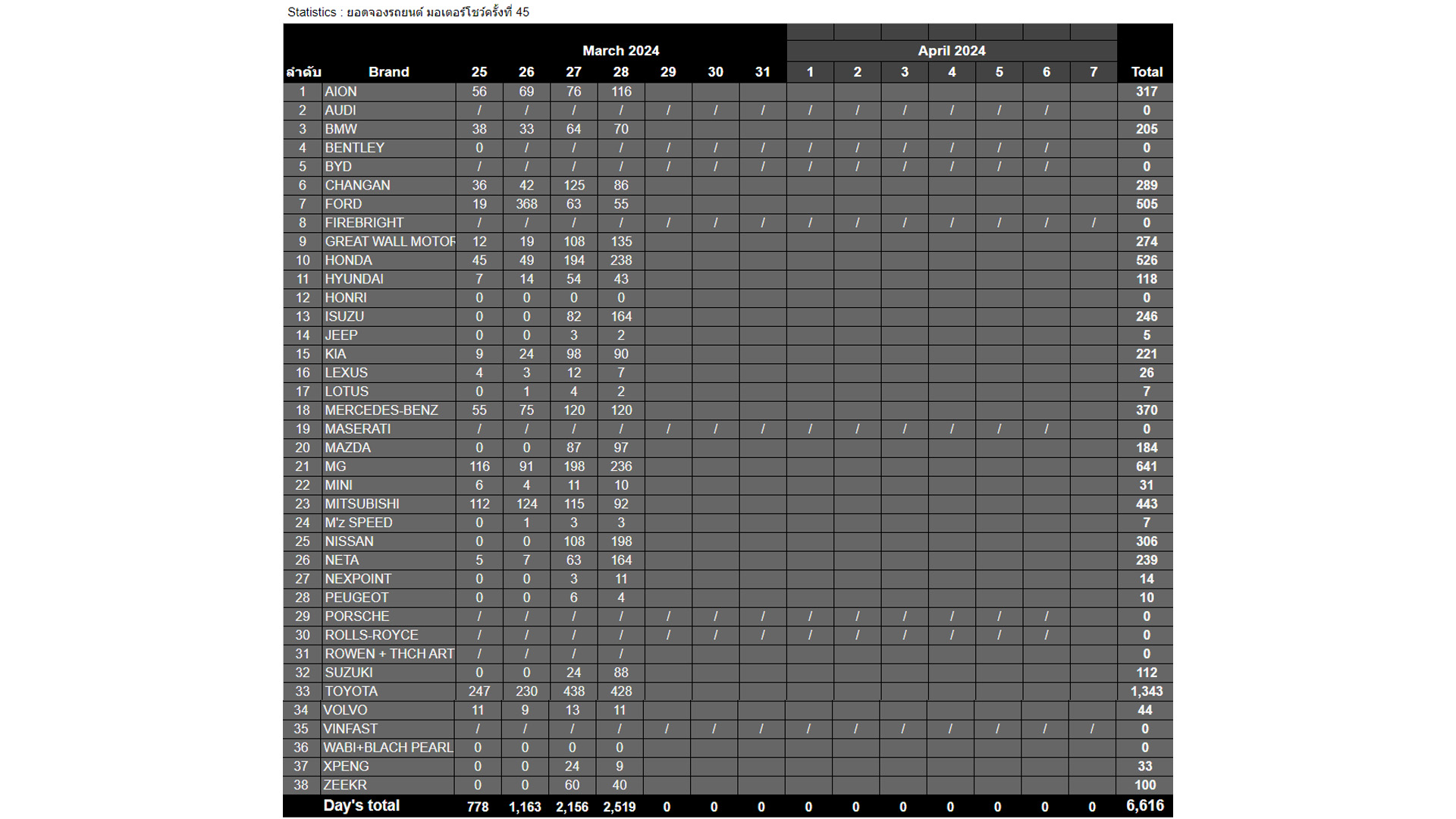Click HONDA value 238 on March 28
Screen dimensions: 1456x819
point(621,260)
